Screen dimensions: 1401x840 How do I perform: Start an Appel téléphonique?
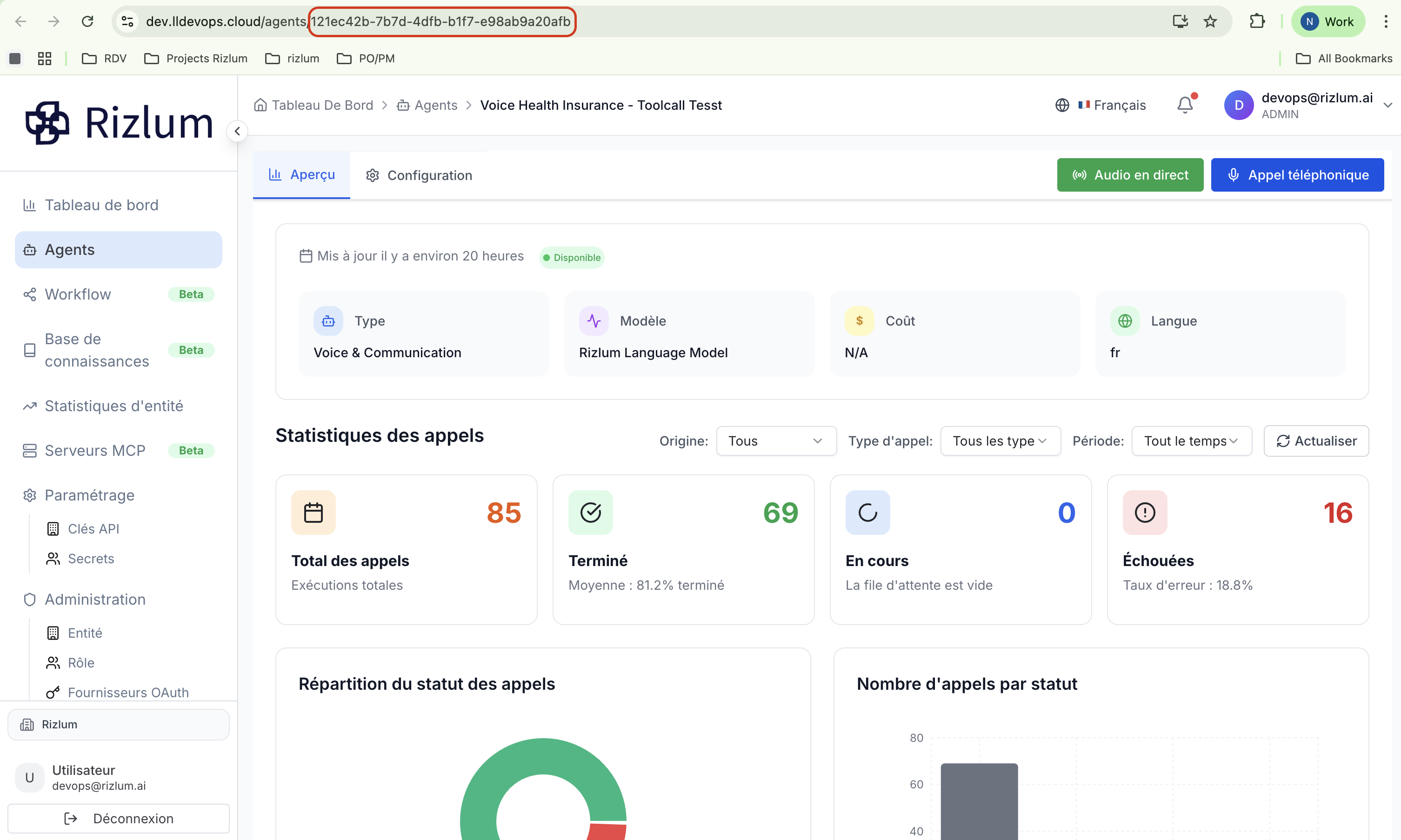pos(1297,175)
